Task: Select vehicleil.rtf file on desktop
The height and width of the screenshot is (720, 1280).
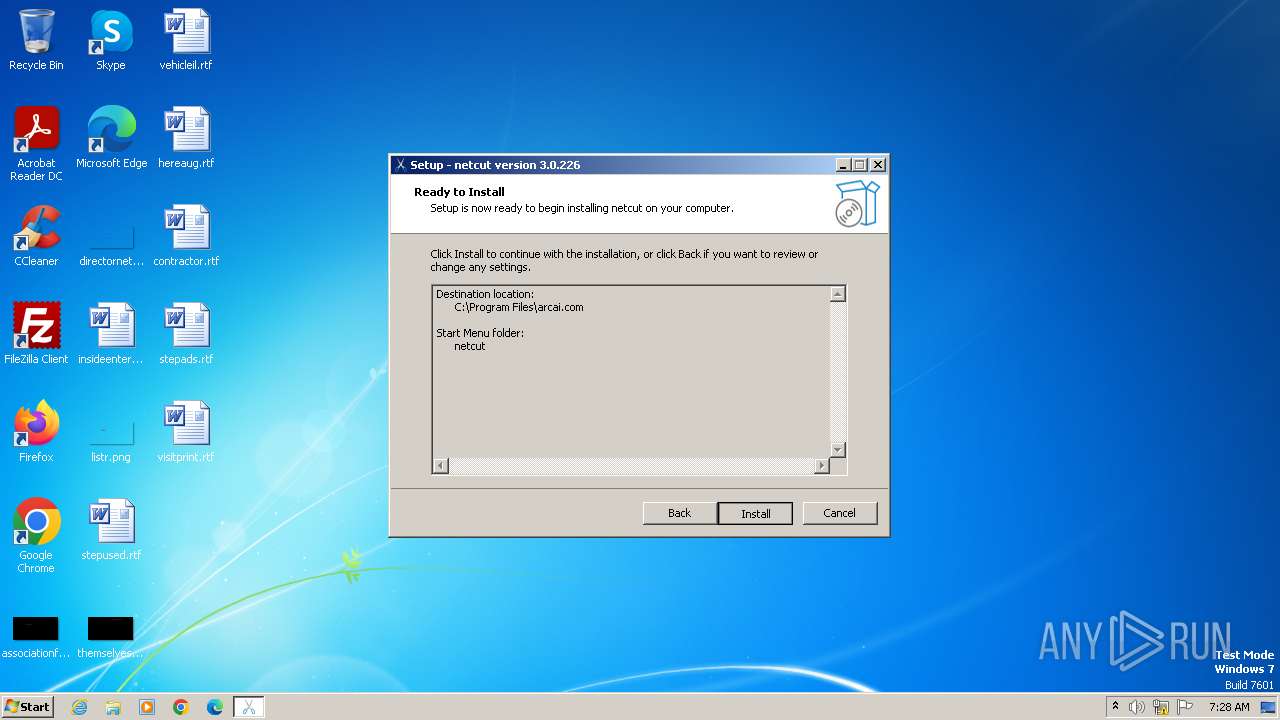Action: 186,40
